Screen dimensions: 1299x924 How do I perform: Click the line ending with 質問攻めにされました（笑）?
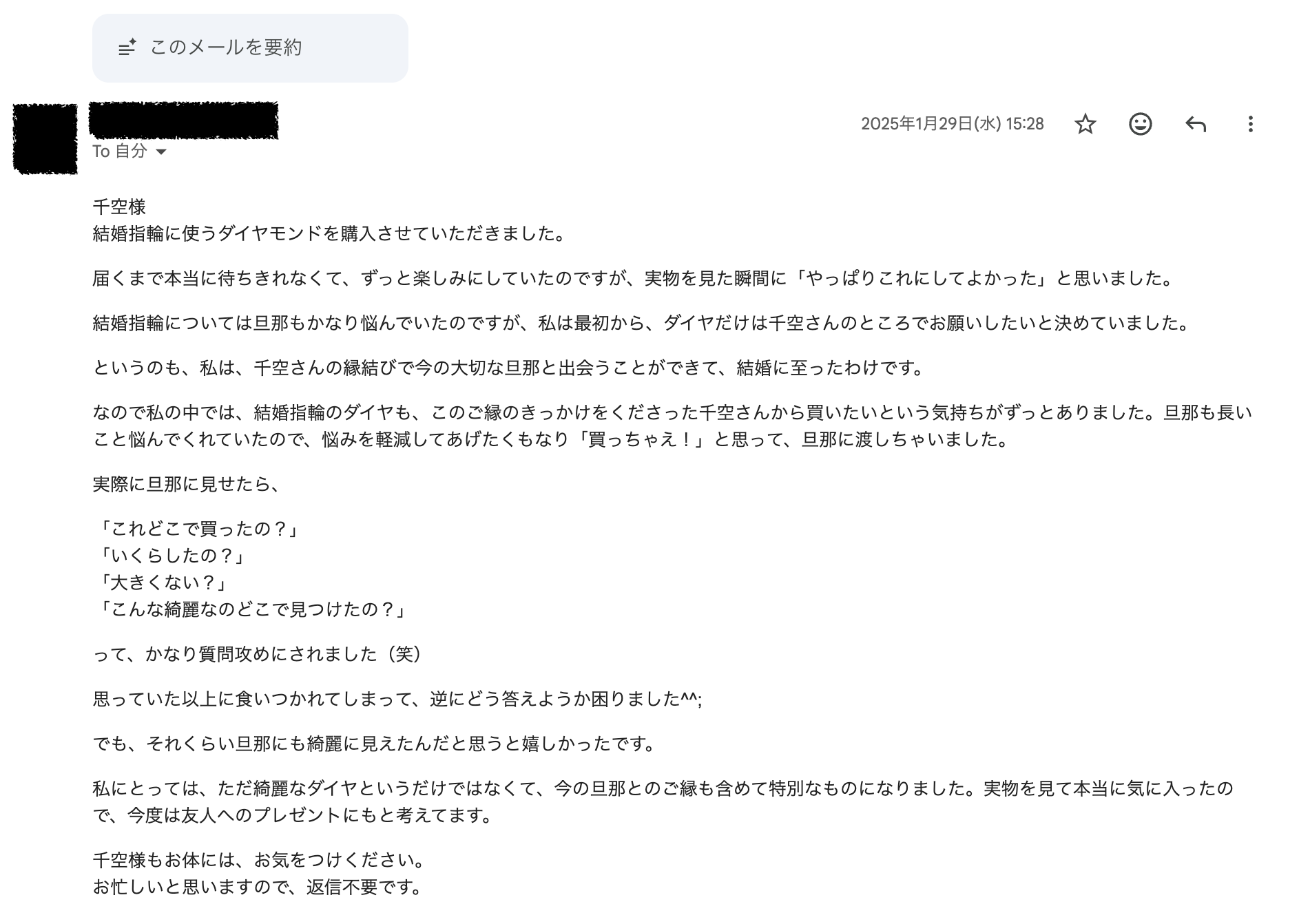(258, 654)
